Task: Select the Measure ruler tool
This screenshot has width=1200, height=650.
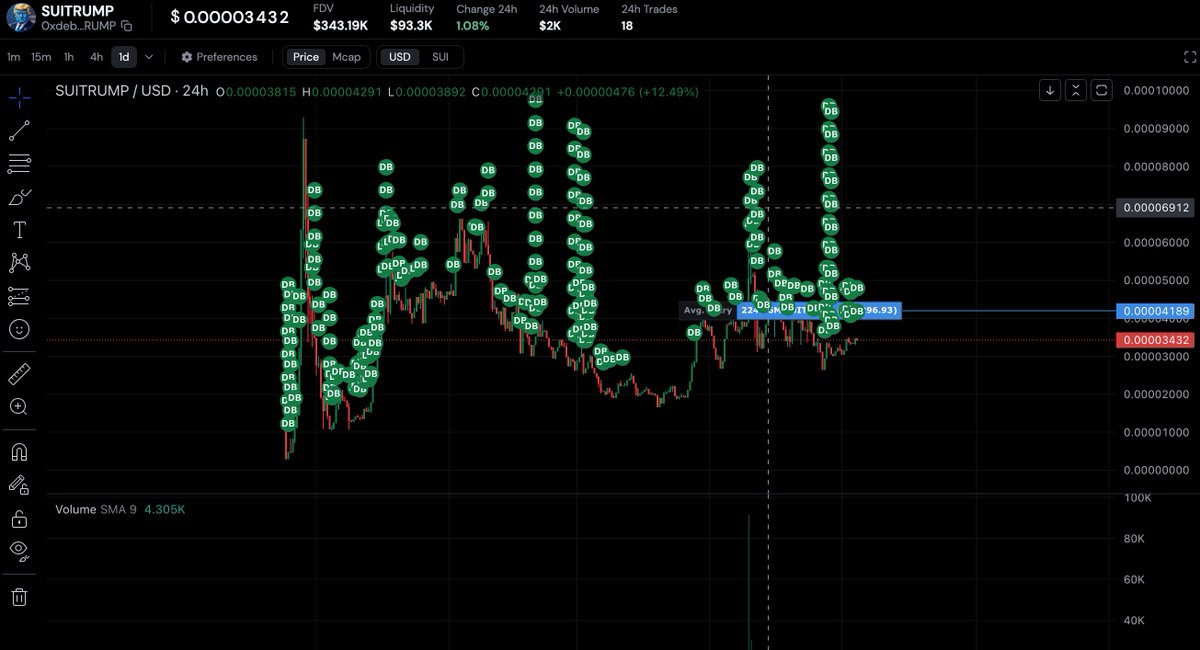Action: click(x=20, y=373)
